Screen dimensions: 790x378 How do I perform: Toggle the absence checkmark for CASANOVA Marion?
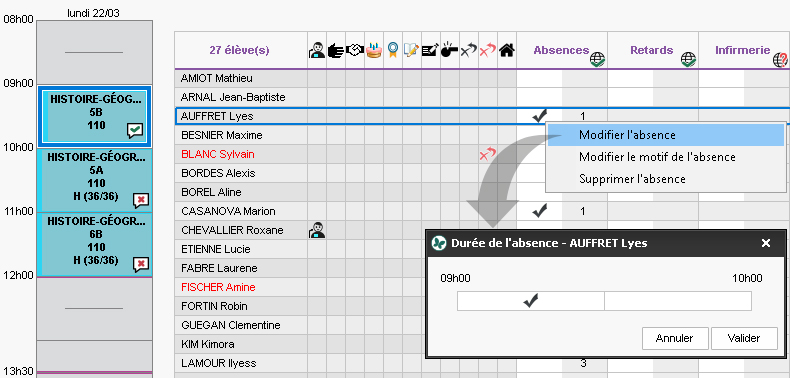tap(539, 211)
